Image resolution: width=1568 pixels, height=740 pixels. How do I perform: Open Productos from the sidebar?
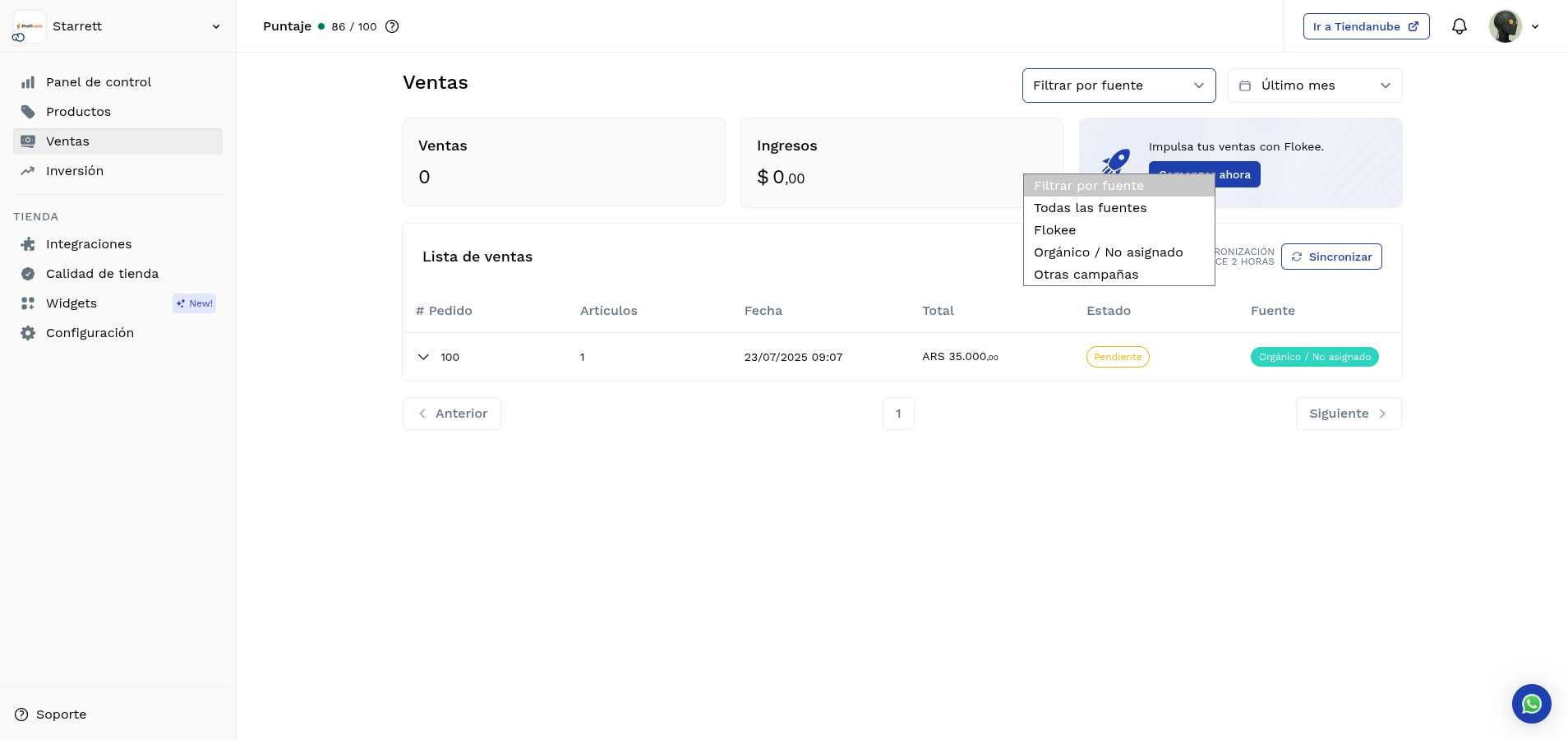click(78, 112)
